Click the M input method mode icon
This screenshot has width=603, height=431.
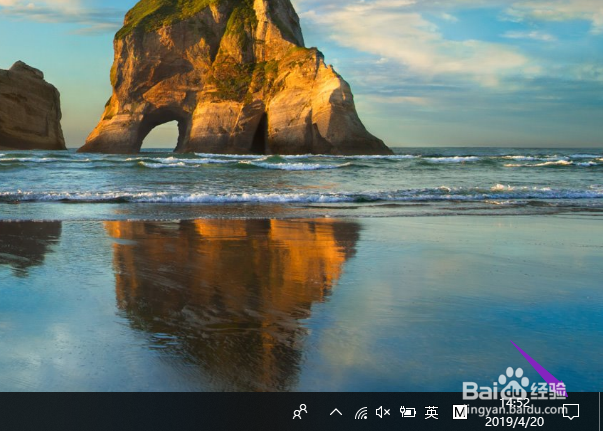coord(460,413)
